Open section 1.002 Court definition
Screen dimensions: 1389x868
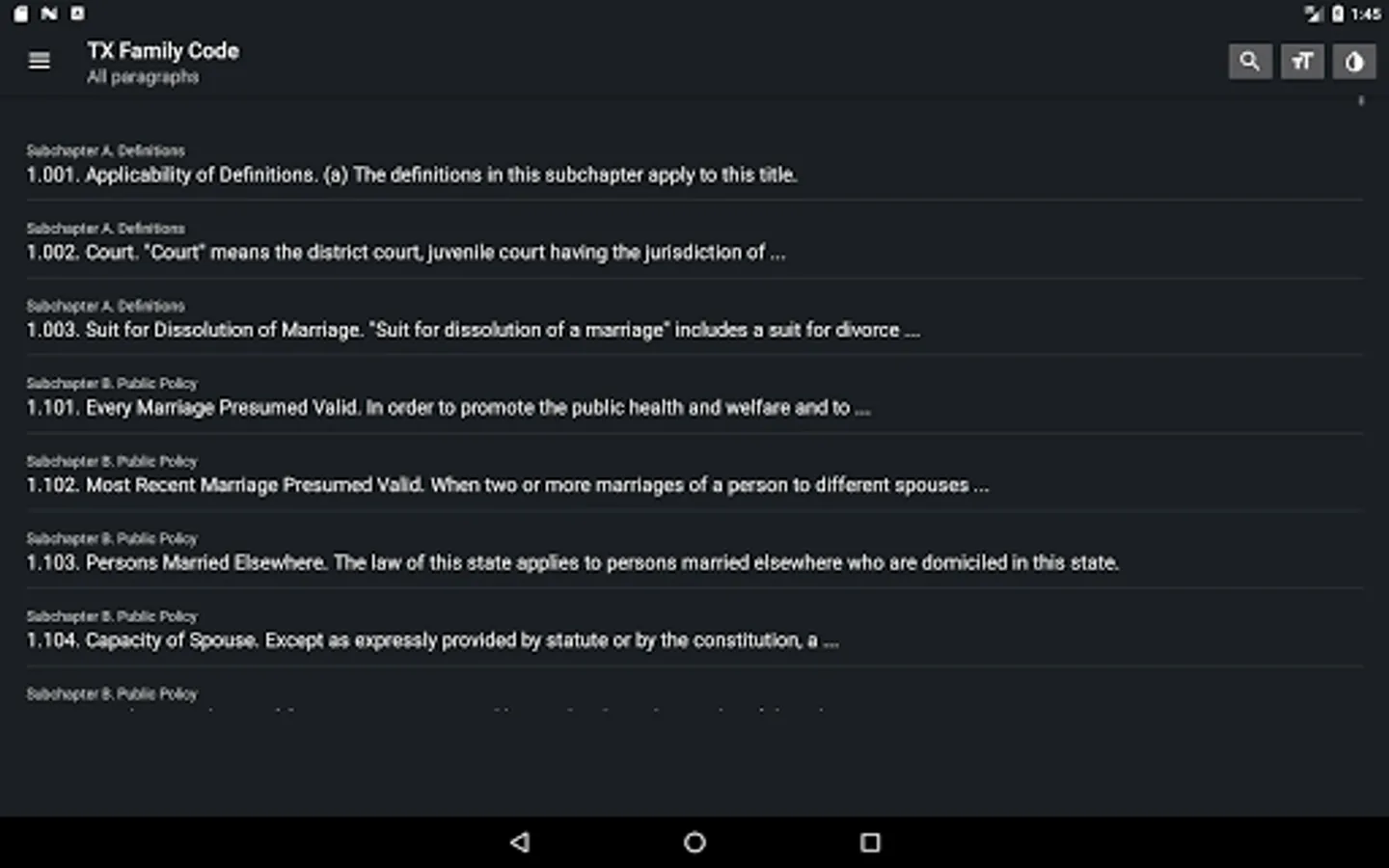(694, 241)
